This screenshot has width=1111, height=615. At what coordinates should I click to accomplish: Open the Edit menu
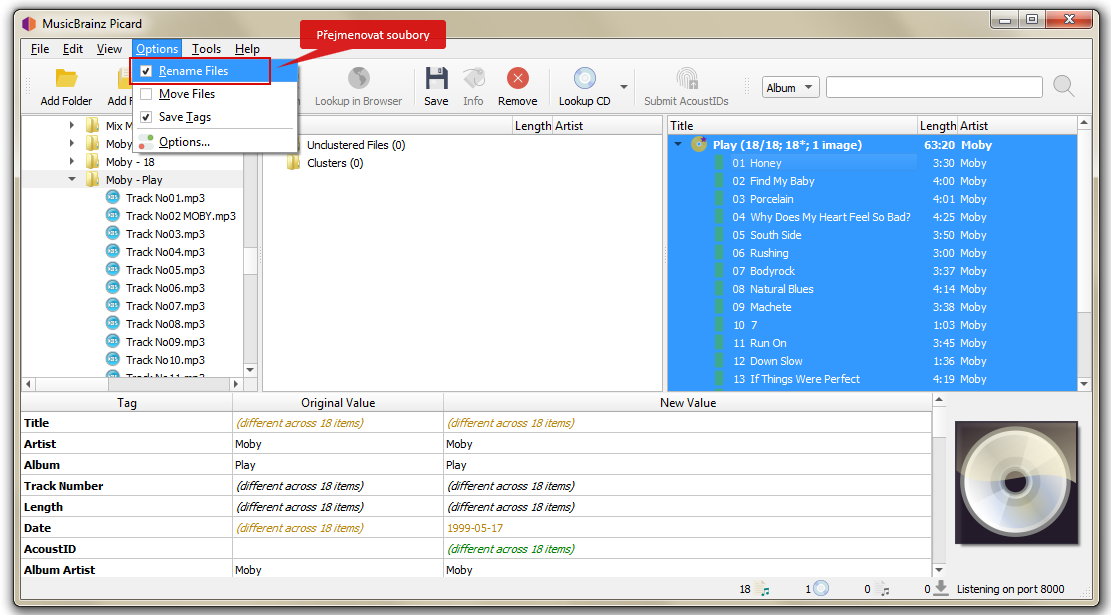(73, 49)
